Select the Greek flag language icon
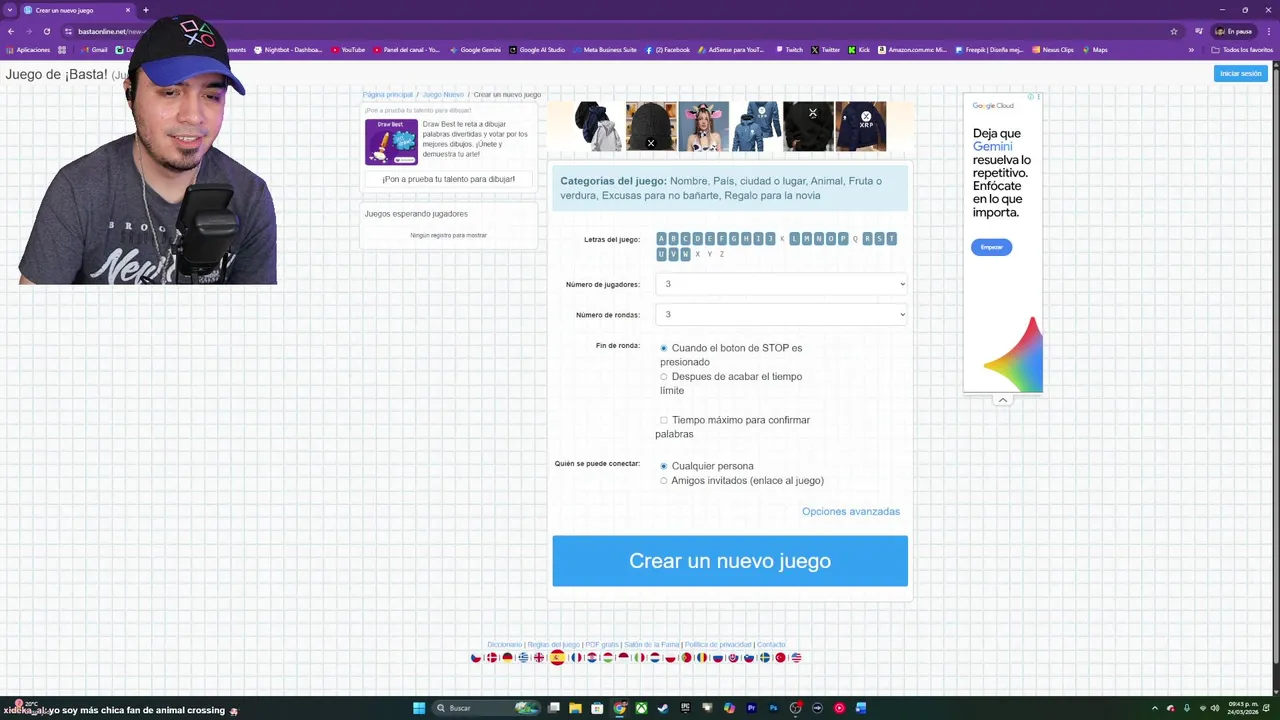 [x=523, y=658]
